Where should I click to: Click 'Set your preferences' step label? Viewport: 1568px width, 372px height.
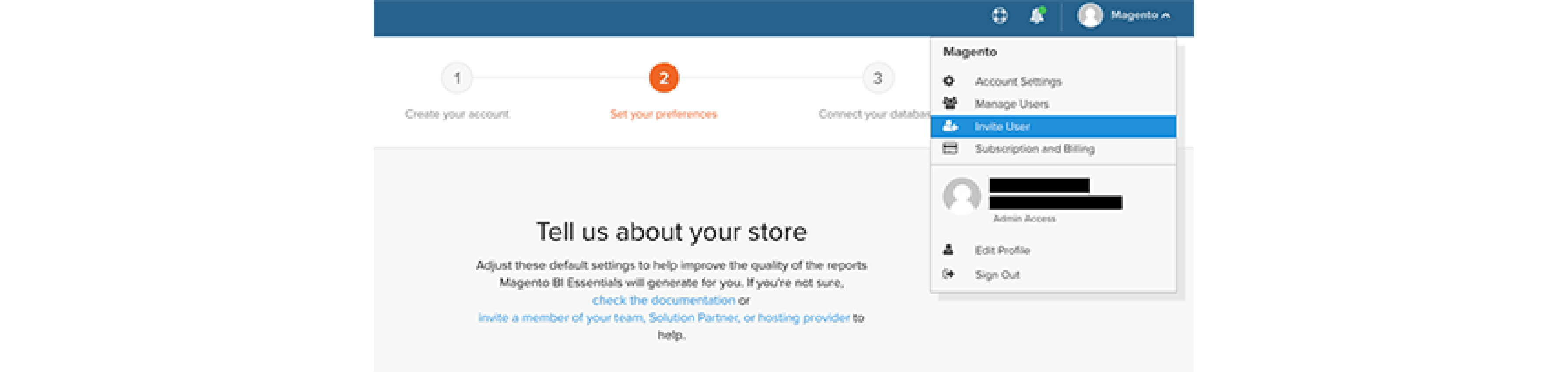[x=664, y=114]
